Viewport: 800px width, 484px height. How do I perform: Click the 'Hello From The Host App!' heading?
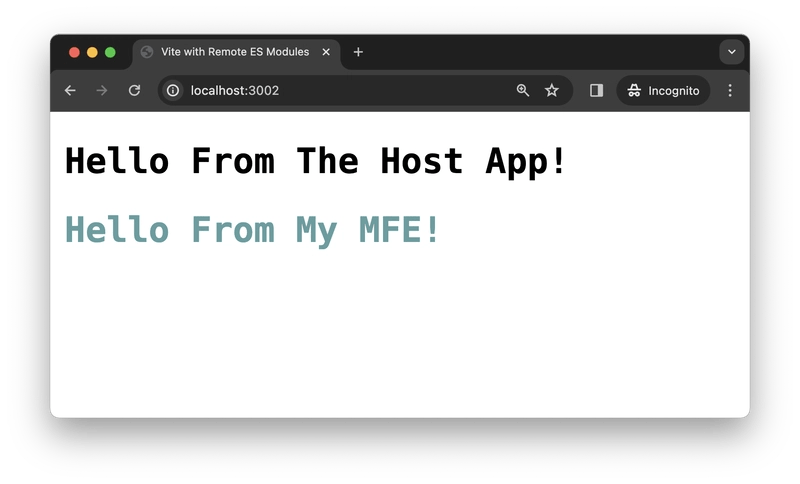click(x=316, y=162)
